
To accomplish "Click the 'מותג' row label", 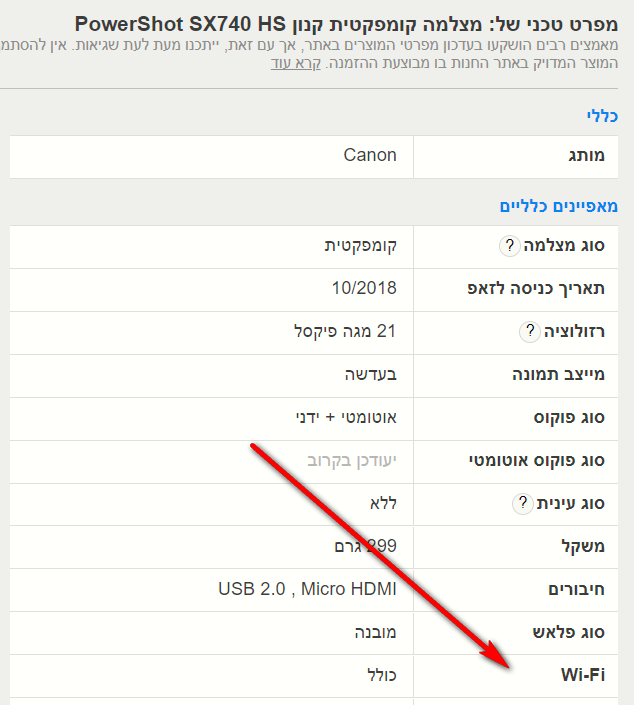I will pos(587,156).
